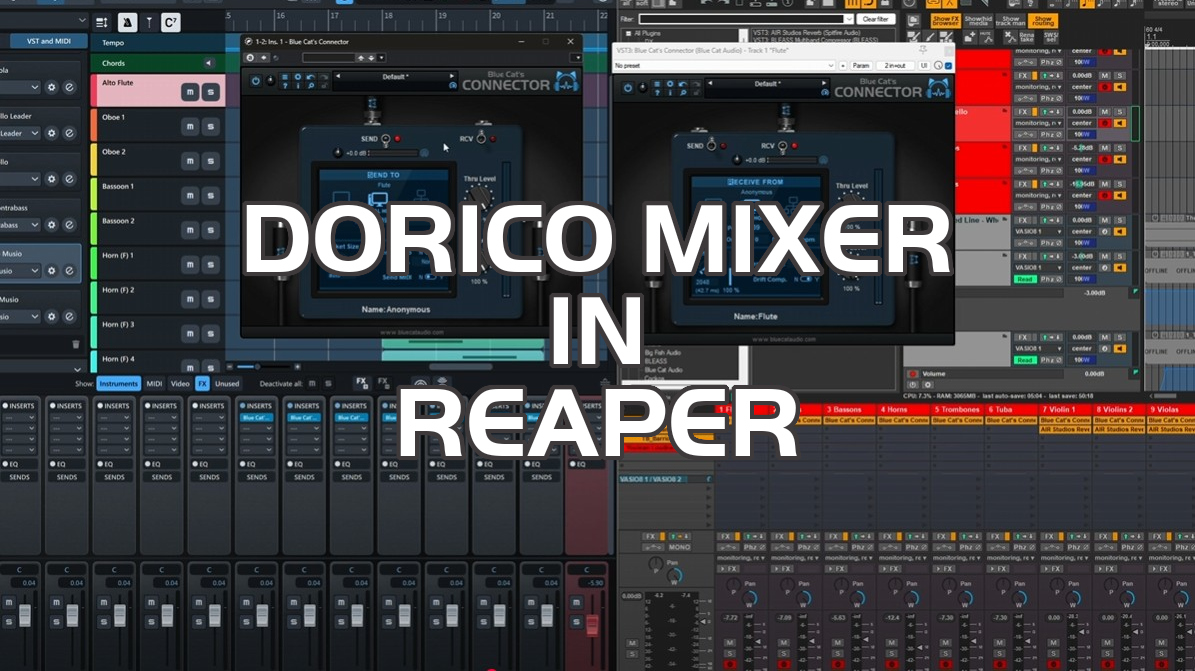Click next-preset arrow in Dorico's Connector window
The width and height of the screenshot is (1195, 671).
coord(452,76)
